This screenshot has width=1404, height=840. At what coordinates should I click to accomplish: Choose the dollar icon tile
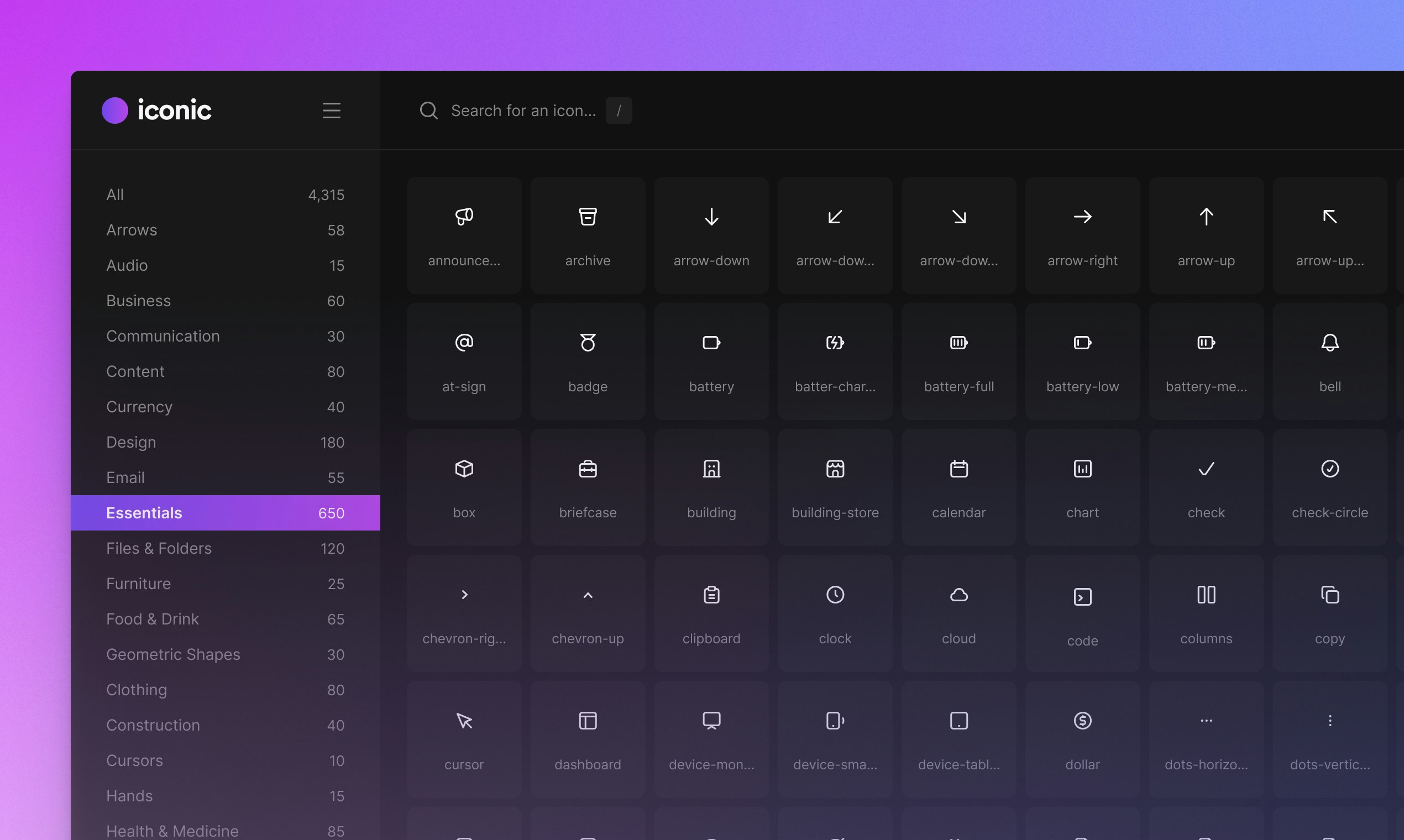coord(1082,739)
